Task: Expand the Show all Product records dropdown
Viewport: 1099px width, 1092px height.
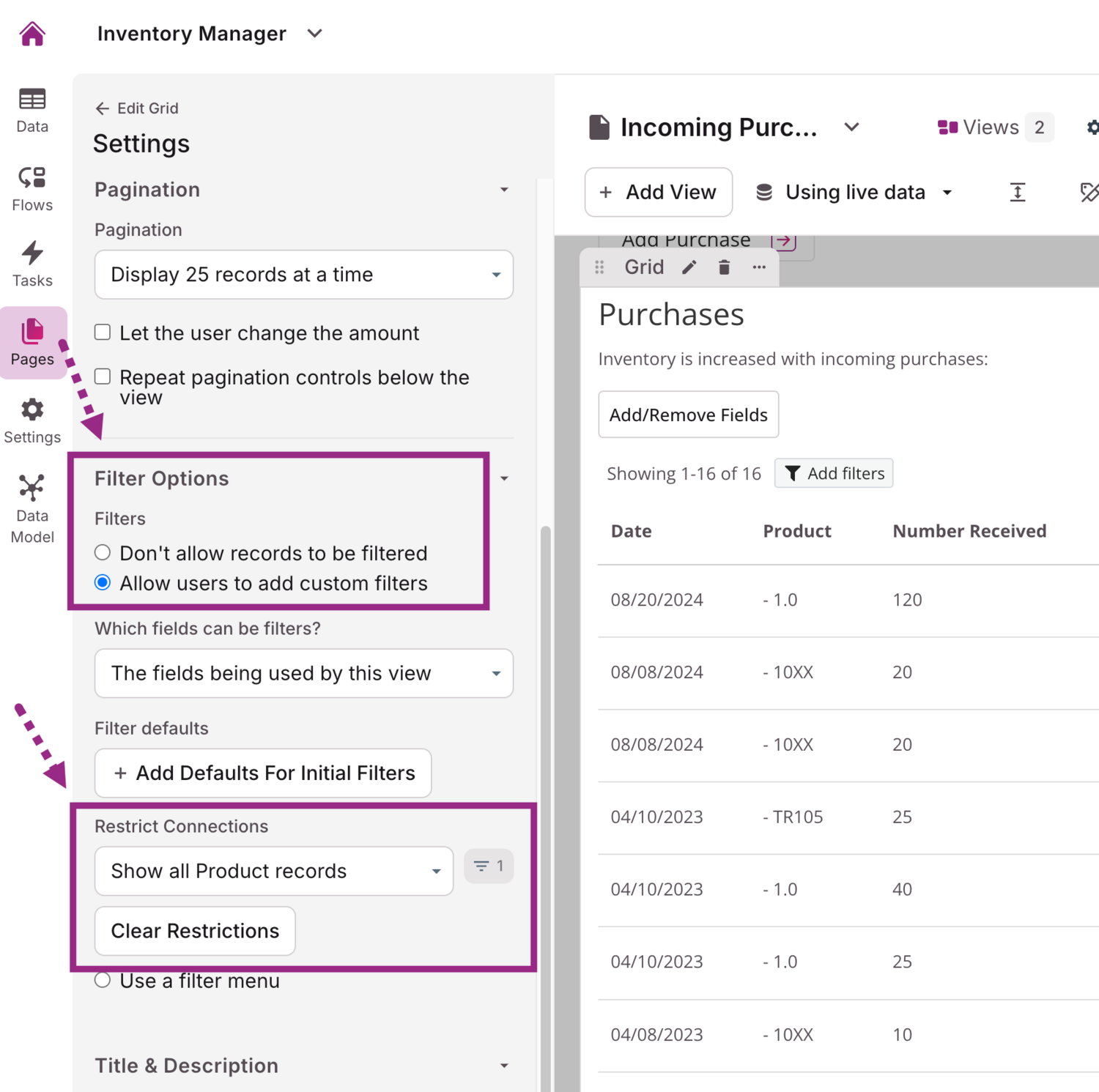Action: (274, 871)
